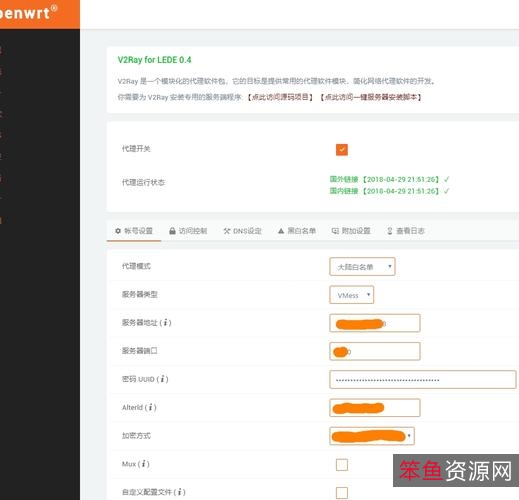Click the V2Ray for LEDE 0.4 title

(x=154, y=60)
